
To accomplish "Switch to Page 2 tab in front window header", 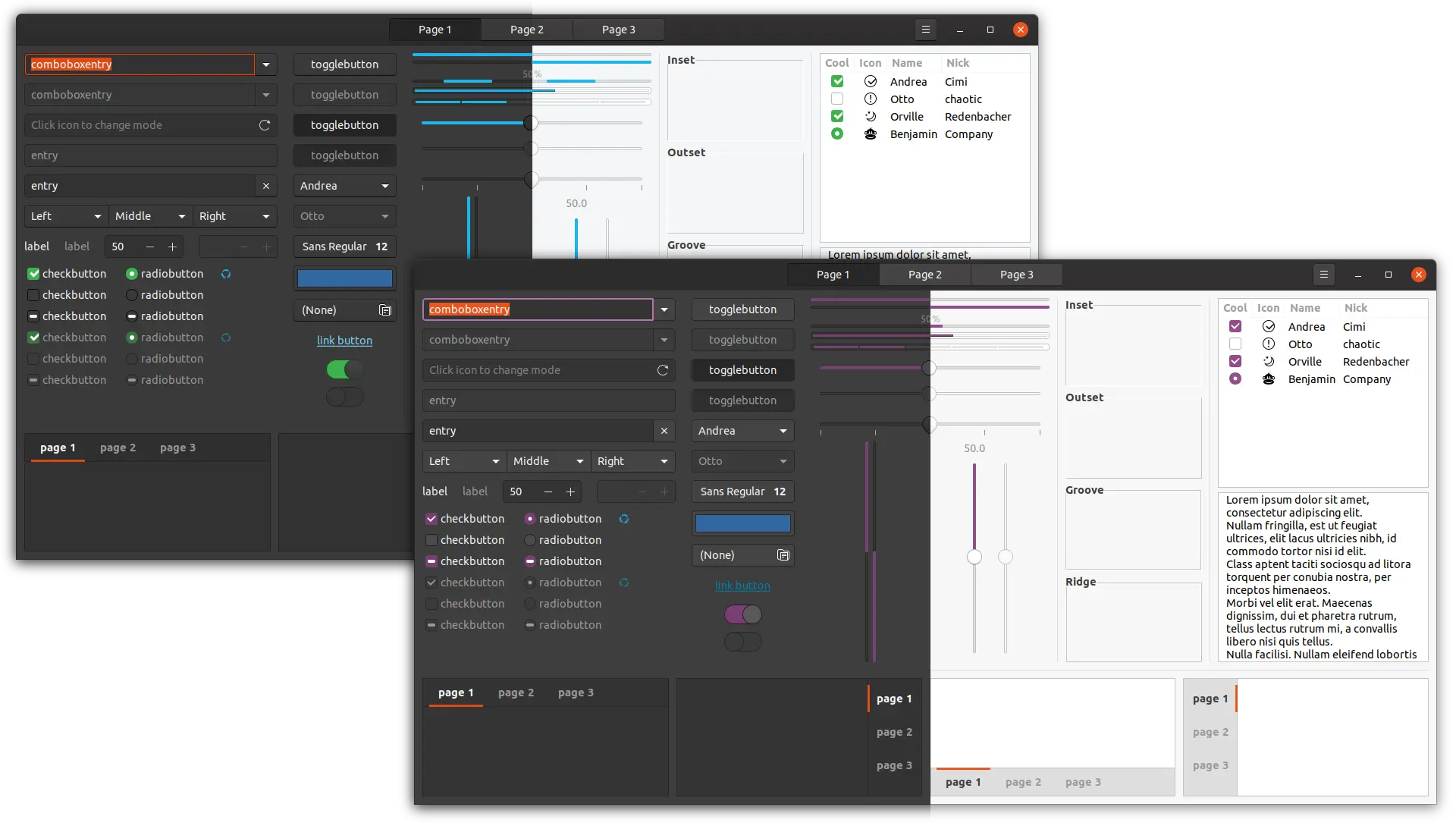I will click(924, 275).
